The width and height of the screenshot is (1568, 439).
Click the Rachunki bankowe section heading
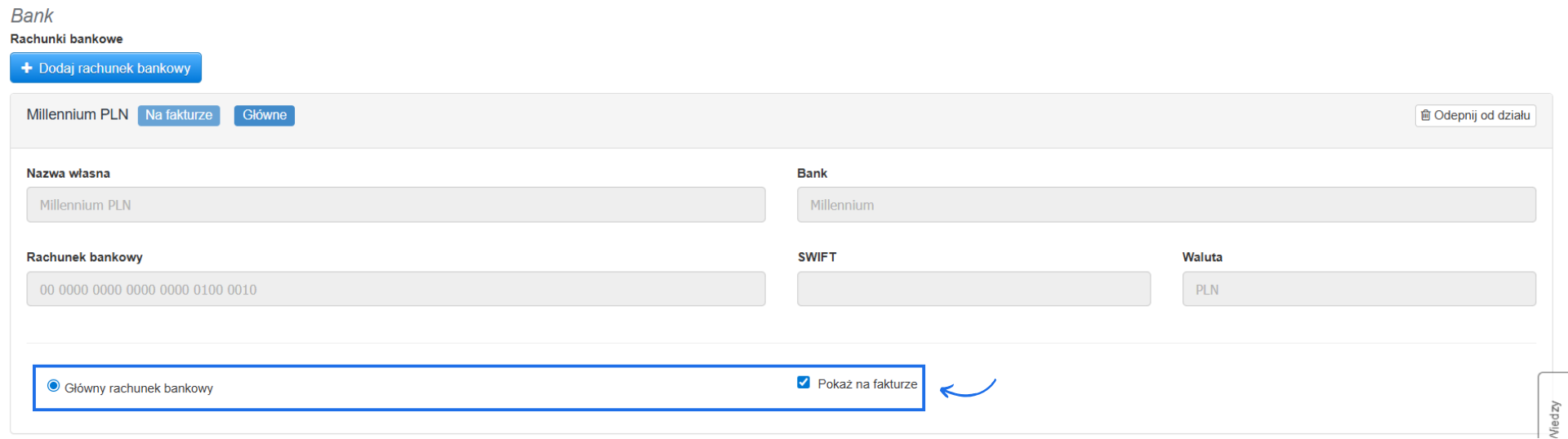[x=66, y=39]
